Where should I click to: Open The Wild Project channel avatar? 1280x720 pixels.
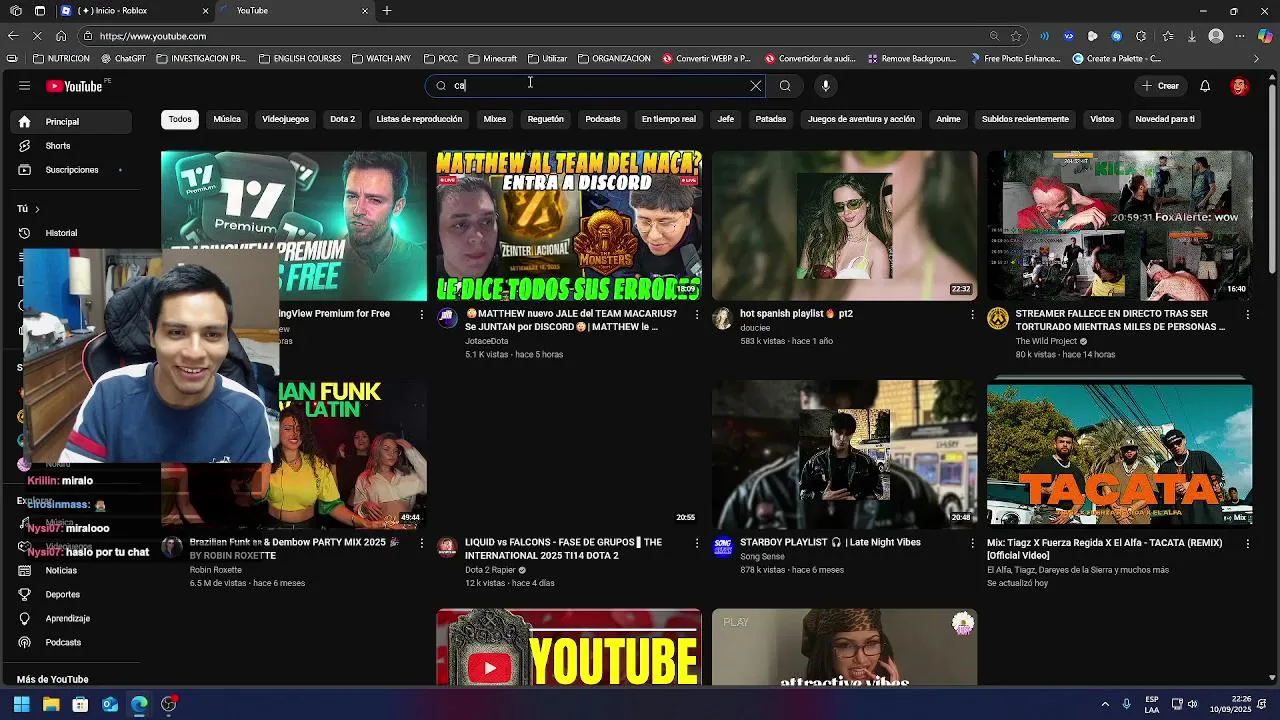pyautogui.click(x=998, y=318)
